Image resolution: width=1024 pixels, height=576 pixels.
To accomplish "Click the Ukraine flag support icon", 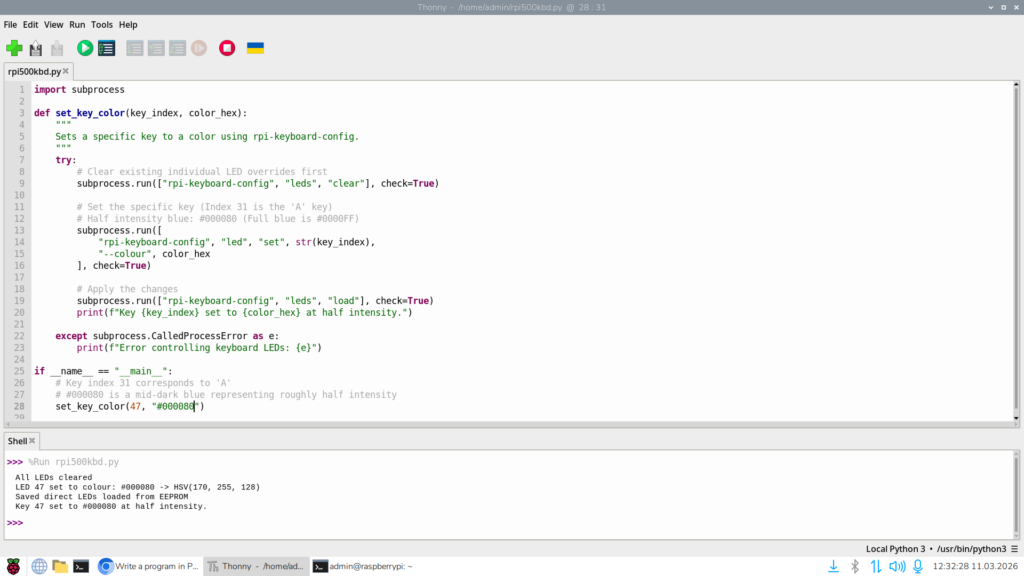I will 255,47.
